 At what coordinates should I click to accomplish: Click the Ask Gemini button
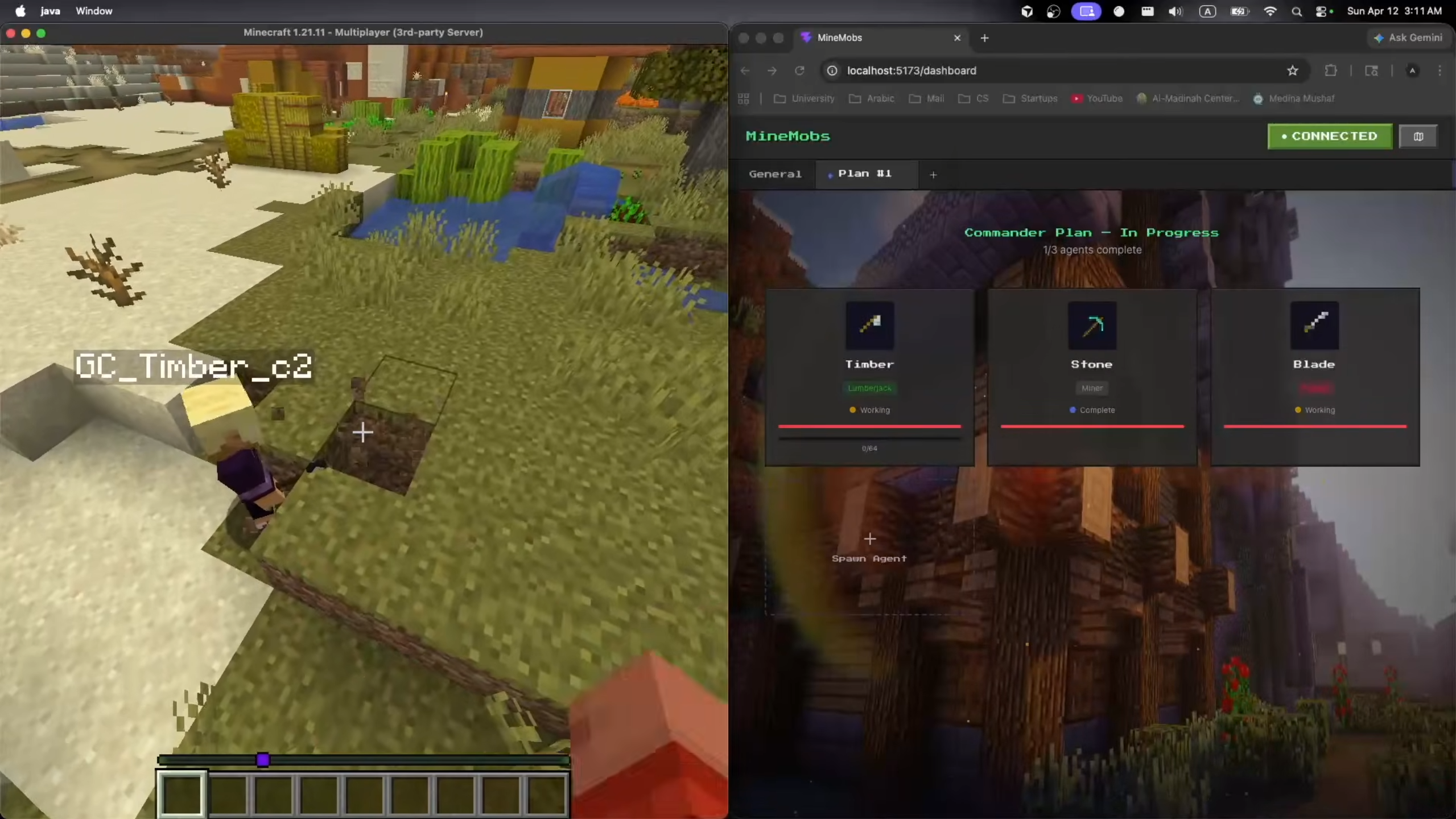pyautogui.click(x=1408, y=38)
